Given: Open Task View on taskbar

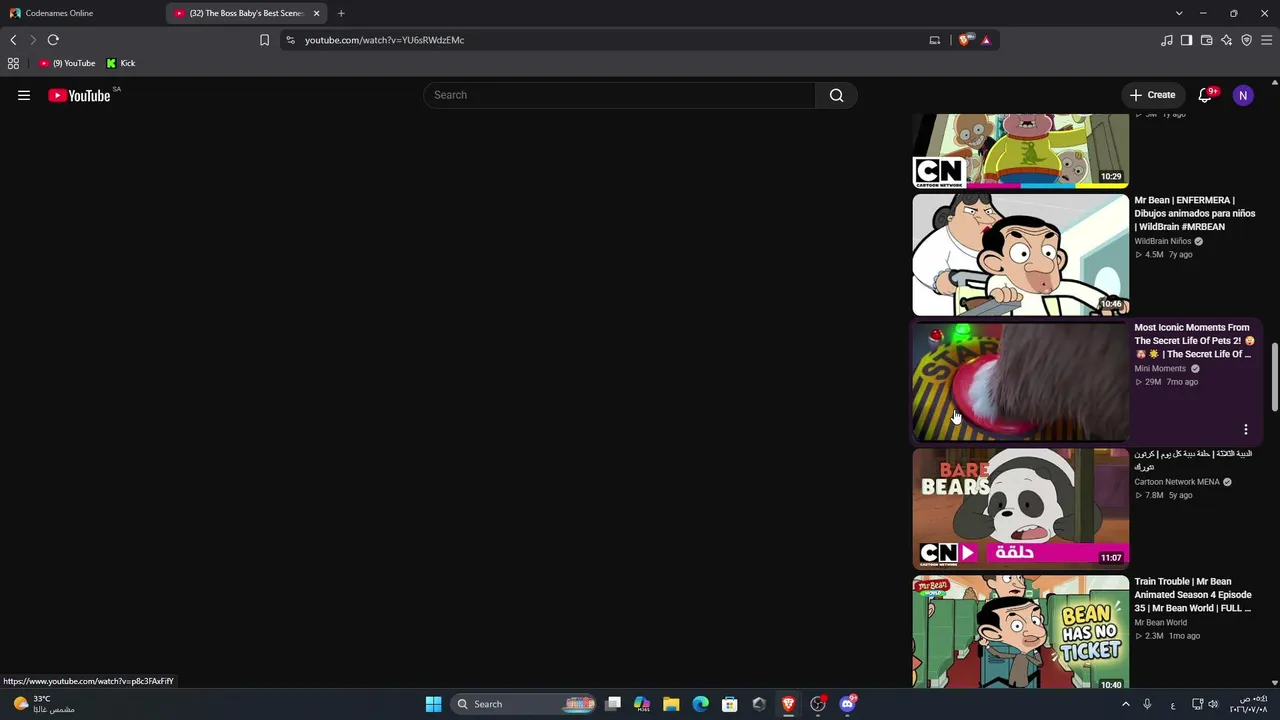Looking at the screenshot, I should [x=613, y=704].
